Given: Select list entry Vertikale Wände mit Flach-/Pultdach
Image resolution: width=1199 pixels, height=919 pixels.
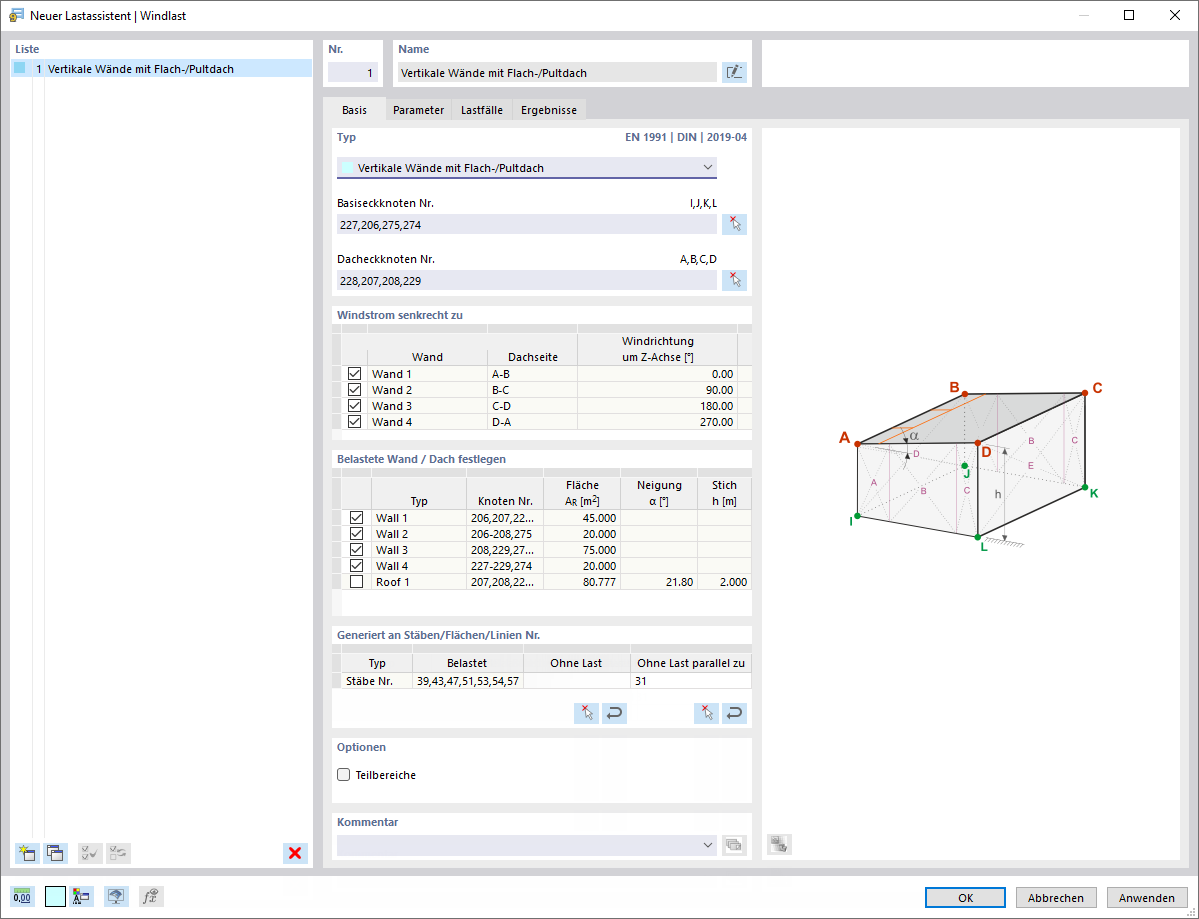Looking at the screenshot, I should (x=161, y=69).
